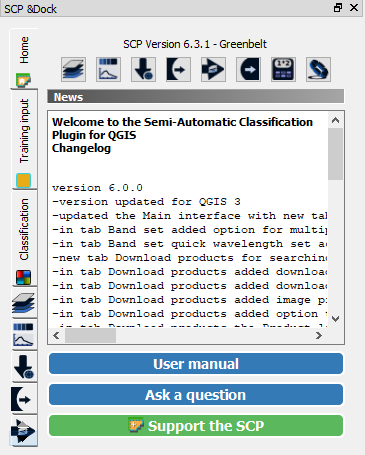Open Batch tool in the top toolbar
The height and width of the screenshot is (455, 365).
click(x=318, y=69)
